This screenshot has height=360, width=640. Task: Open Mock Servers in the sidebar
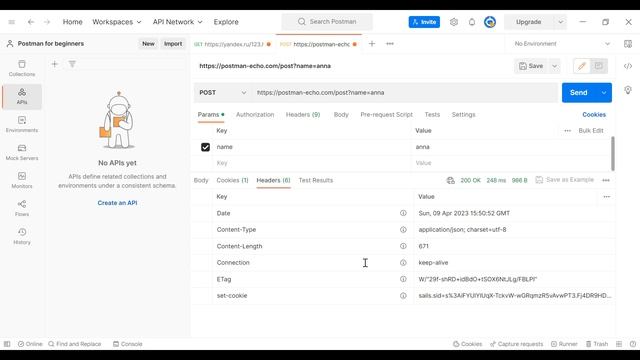click(22, 152)
